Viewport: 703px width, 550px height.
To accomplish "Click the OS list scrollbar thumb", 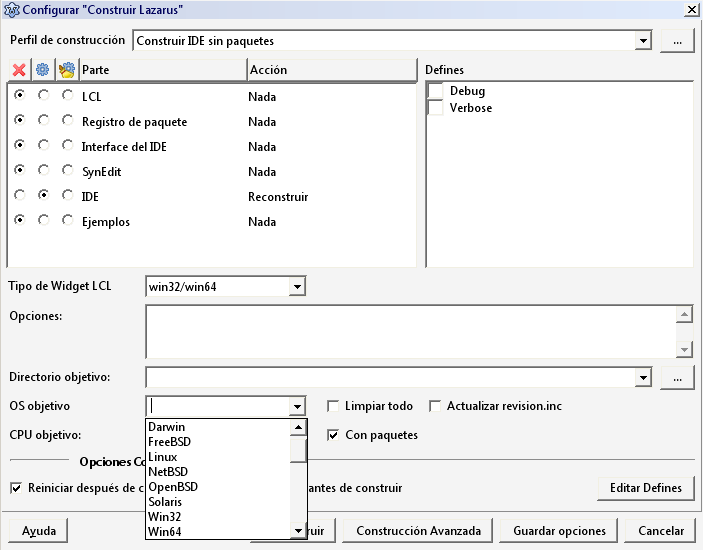I will 298,450.
